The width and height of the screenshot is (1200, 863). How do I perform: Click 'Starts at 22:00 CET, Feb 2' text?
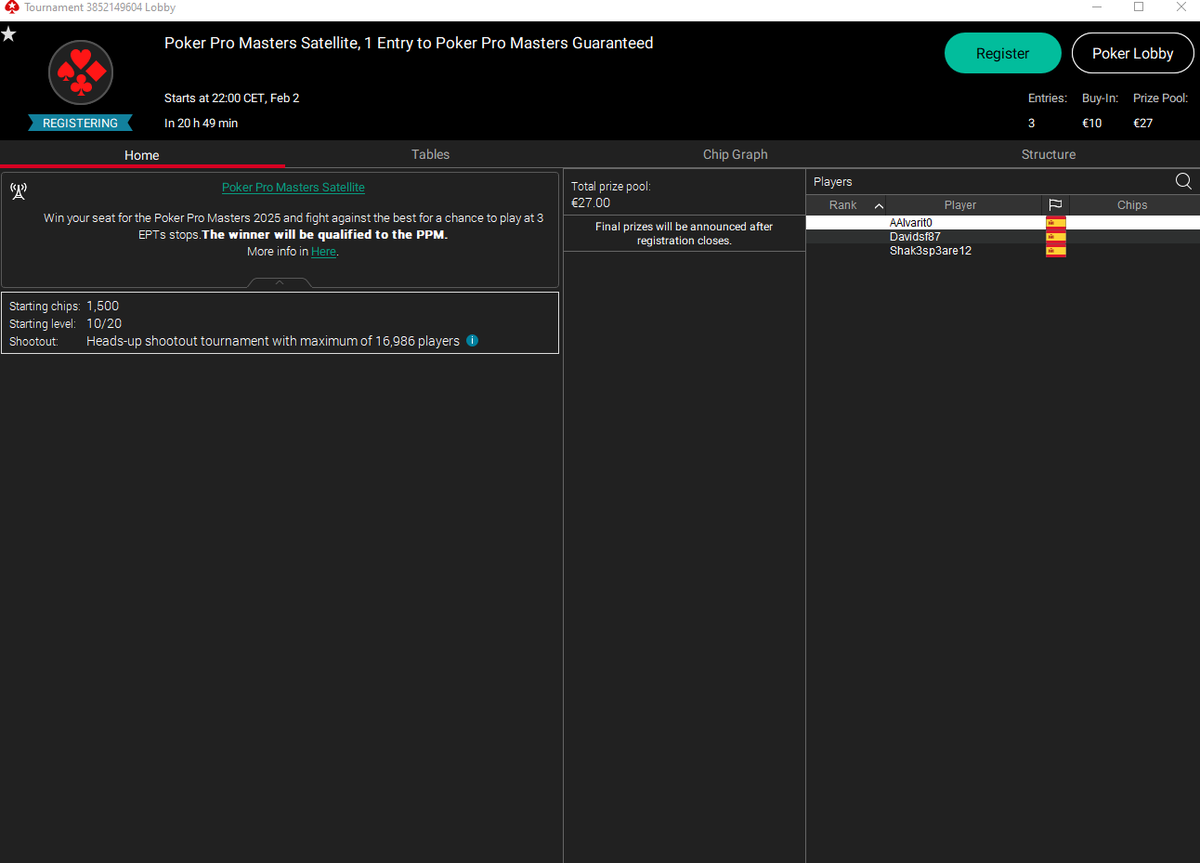tap(232, 98)
